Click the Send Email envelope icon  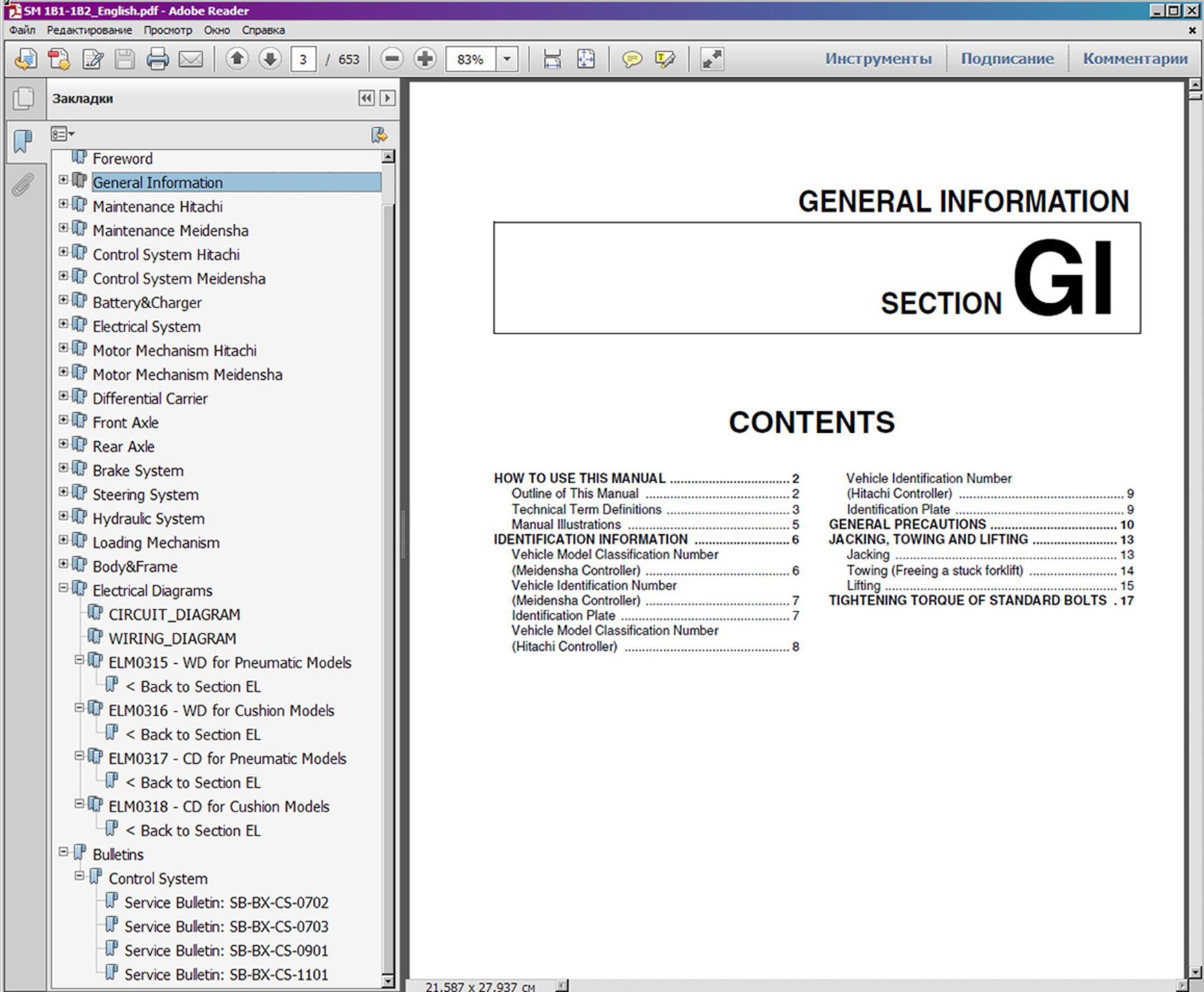click(x=191, y=59)
